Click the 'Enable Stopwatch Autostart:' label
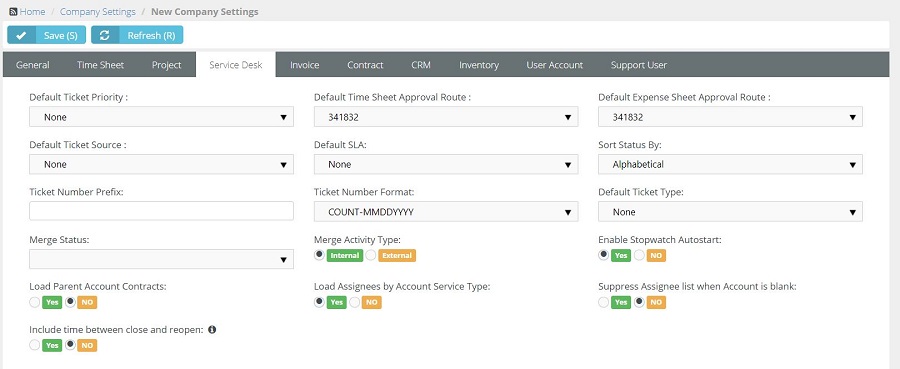This screenshot has height=369, width=900. [660, 239]
